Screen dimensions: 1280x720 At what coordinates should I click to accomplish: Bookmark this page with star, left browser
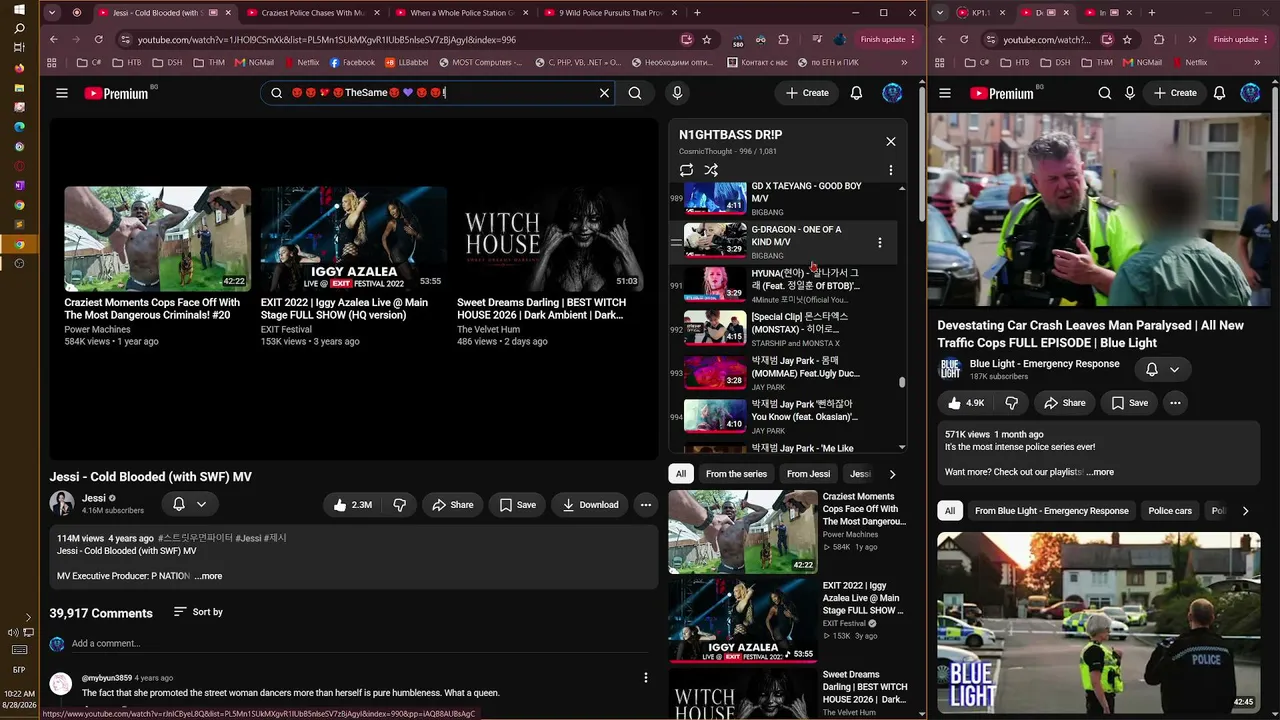click(x=707, y=39)
